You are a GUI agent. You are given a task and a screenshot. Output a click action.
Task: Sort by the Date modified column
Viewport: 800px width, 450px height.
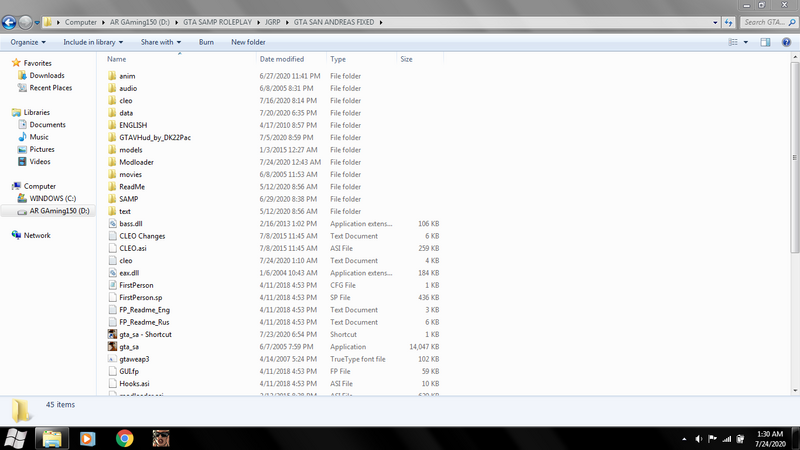[282, 59]
